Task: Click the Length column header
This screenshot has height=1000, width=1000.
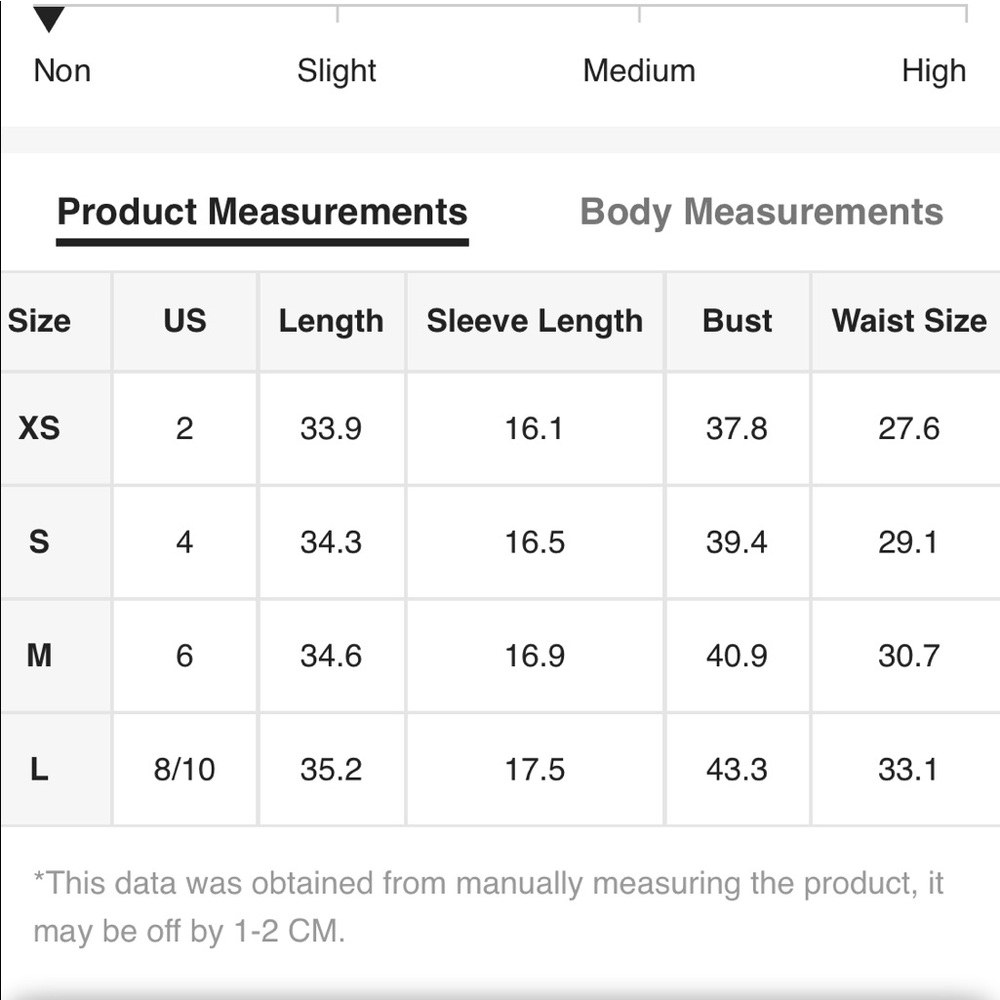Action: pyautogui.click(x=331, y=321)
